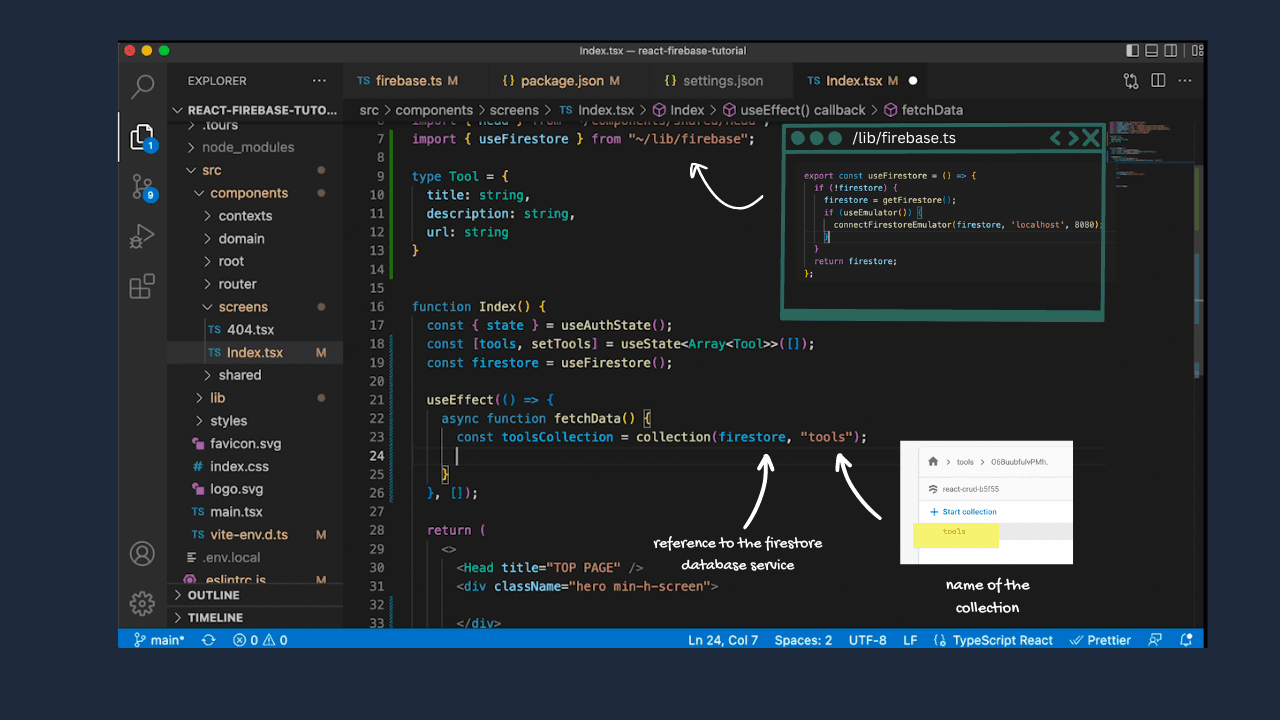The image size is (1280, 720).
Task: Expand the lib folder
Action: pyautogui.click(x=217, y=398)
